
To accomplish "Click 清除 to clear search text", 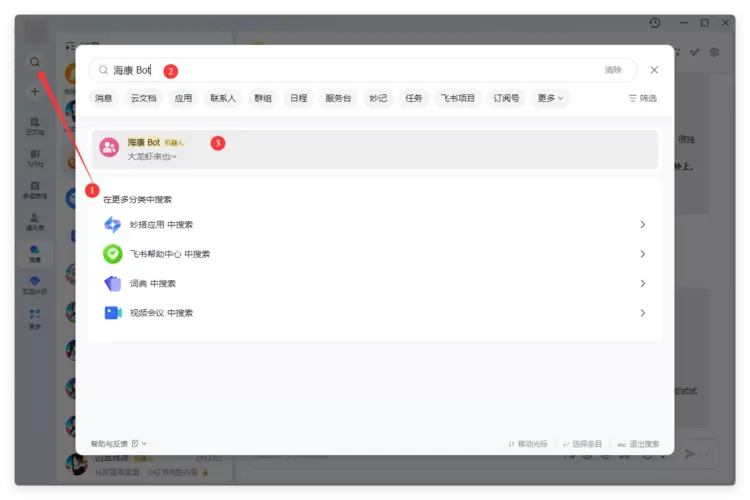I will (x=612, y=70).
